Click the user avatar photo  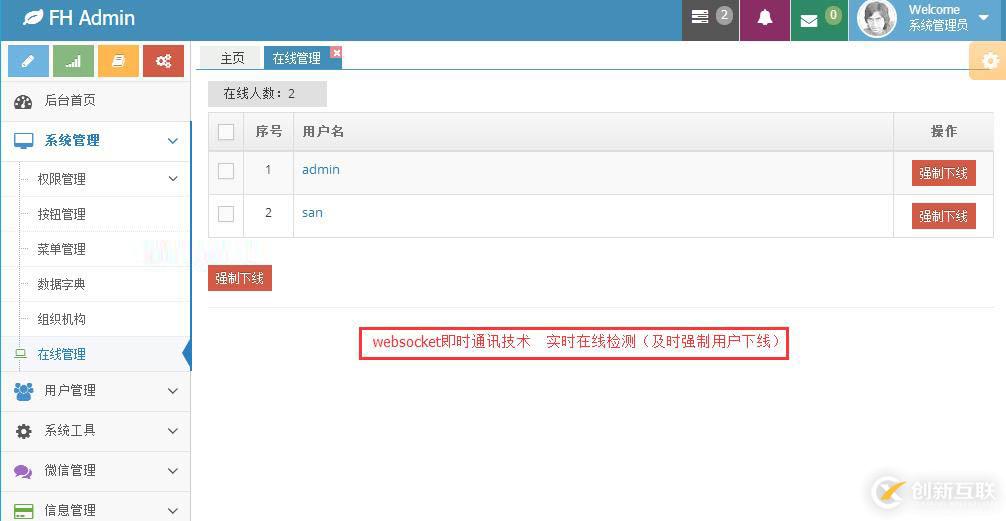876,19
